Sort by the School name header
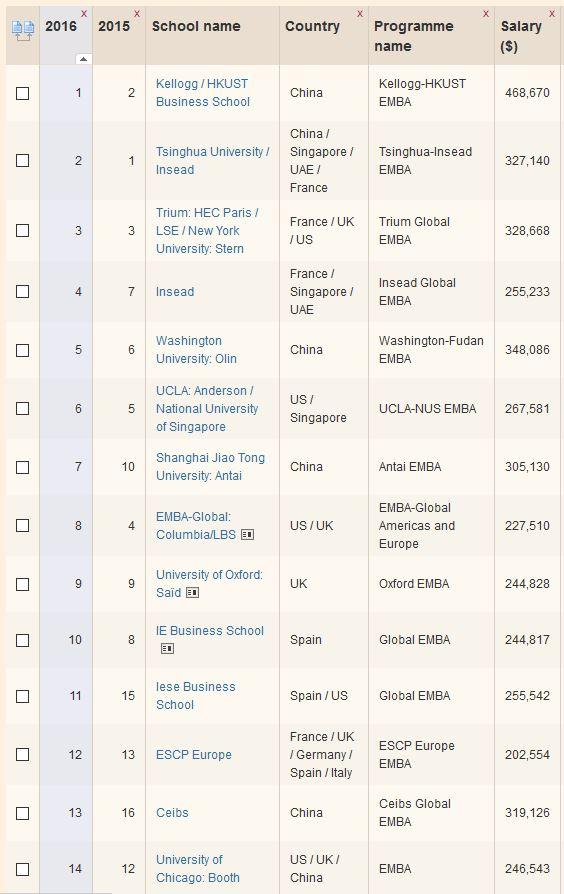The image size is (564, 894). (196, 26)
